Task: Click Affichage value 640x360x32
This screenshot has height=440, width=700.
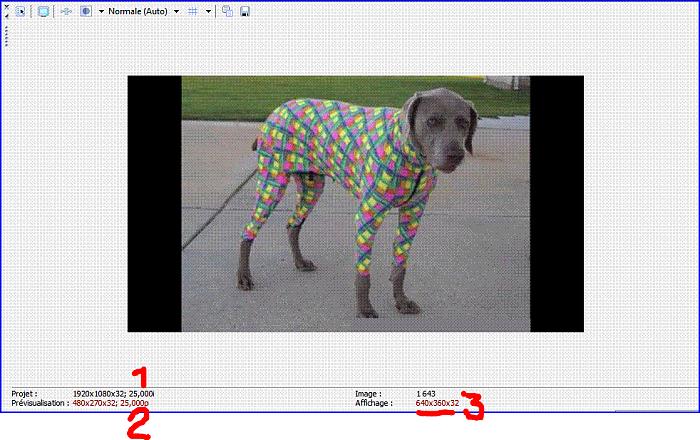Action: [x=437, y=403]
